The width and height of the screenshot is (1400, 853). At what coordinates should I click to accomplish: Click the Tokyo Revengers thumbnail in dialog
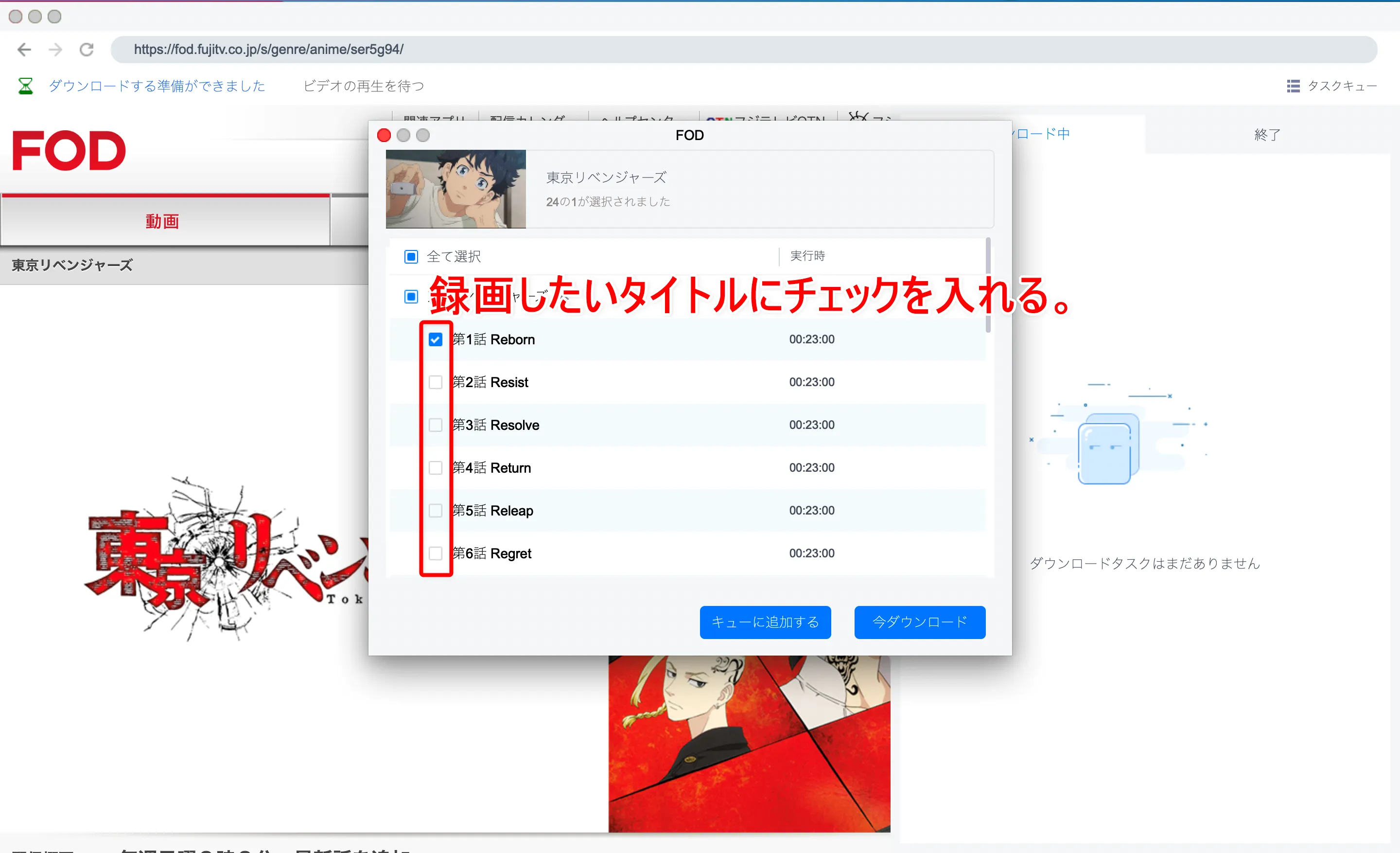click(x=455, y=189)
